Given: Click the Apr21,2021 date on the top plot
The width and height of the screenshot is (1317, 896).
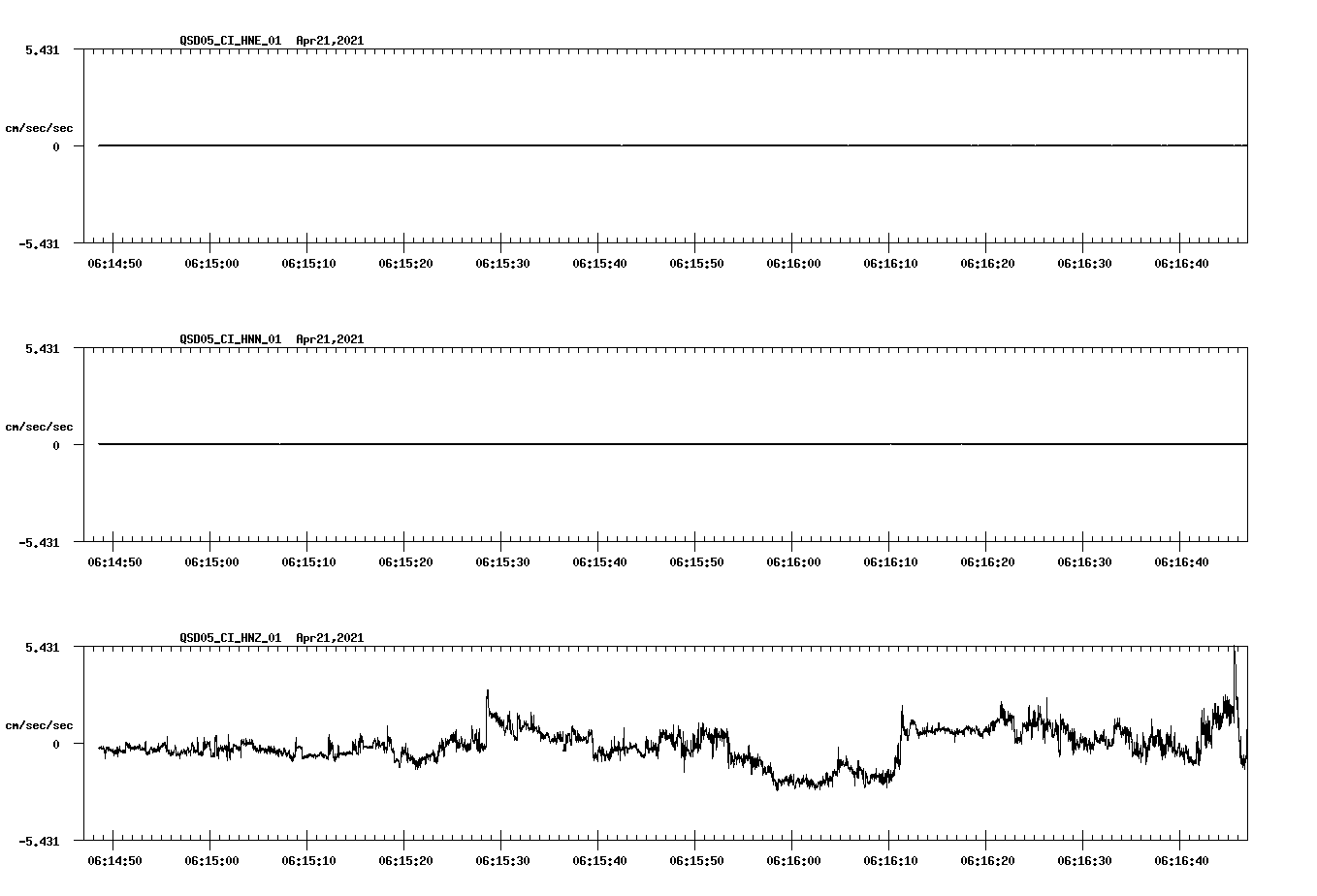Looking at the screenshot, I should (x=330, y=42).
